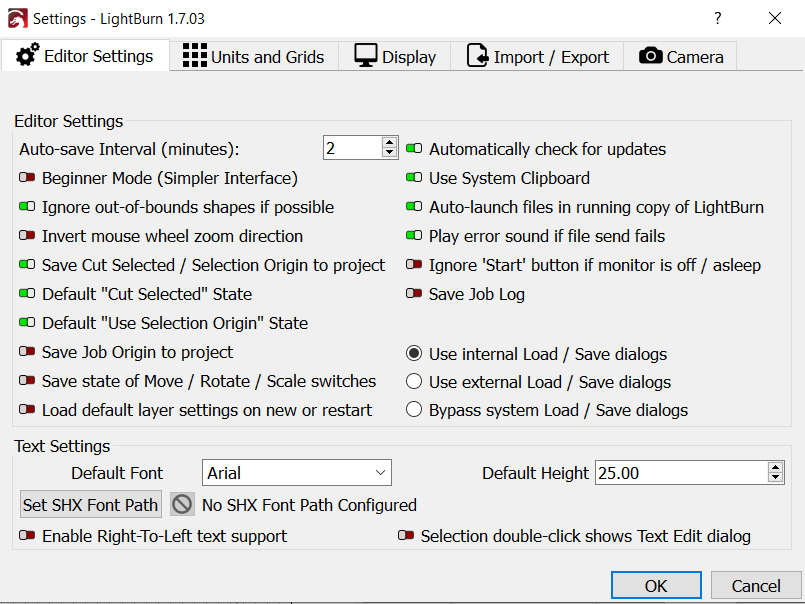The width and height of the screenshot is (805, 604).
Task: Select Use external Load / Save dialogs
Action: (x=414, y=382)
